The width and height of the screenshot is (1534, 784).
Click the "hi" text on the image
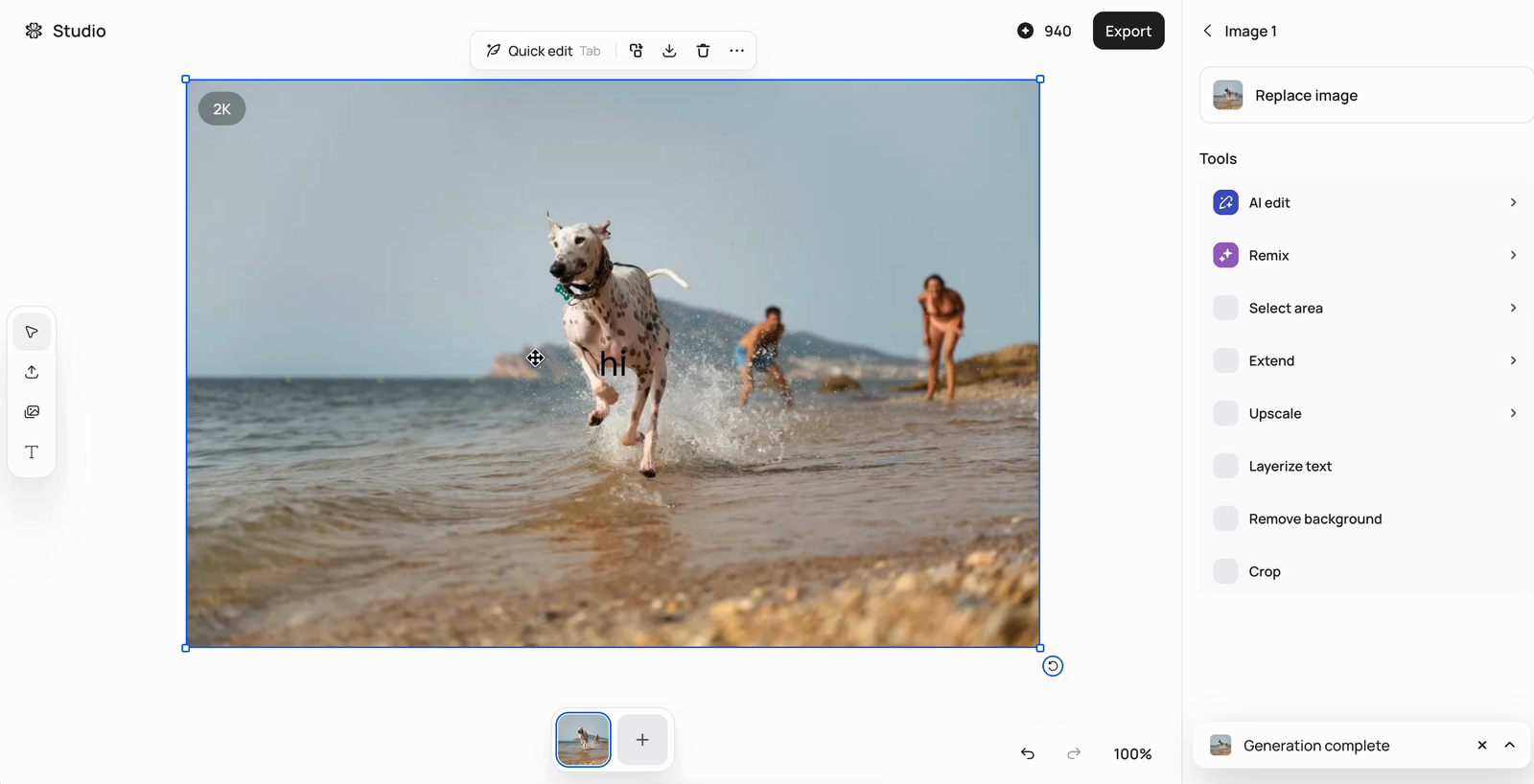point(613,363)
